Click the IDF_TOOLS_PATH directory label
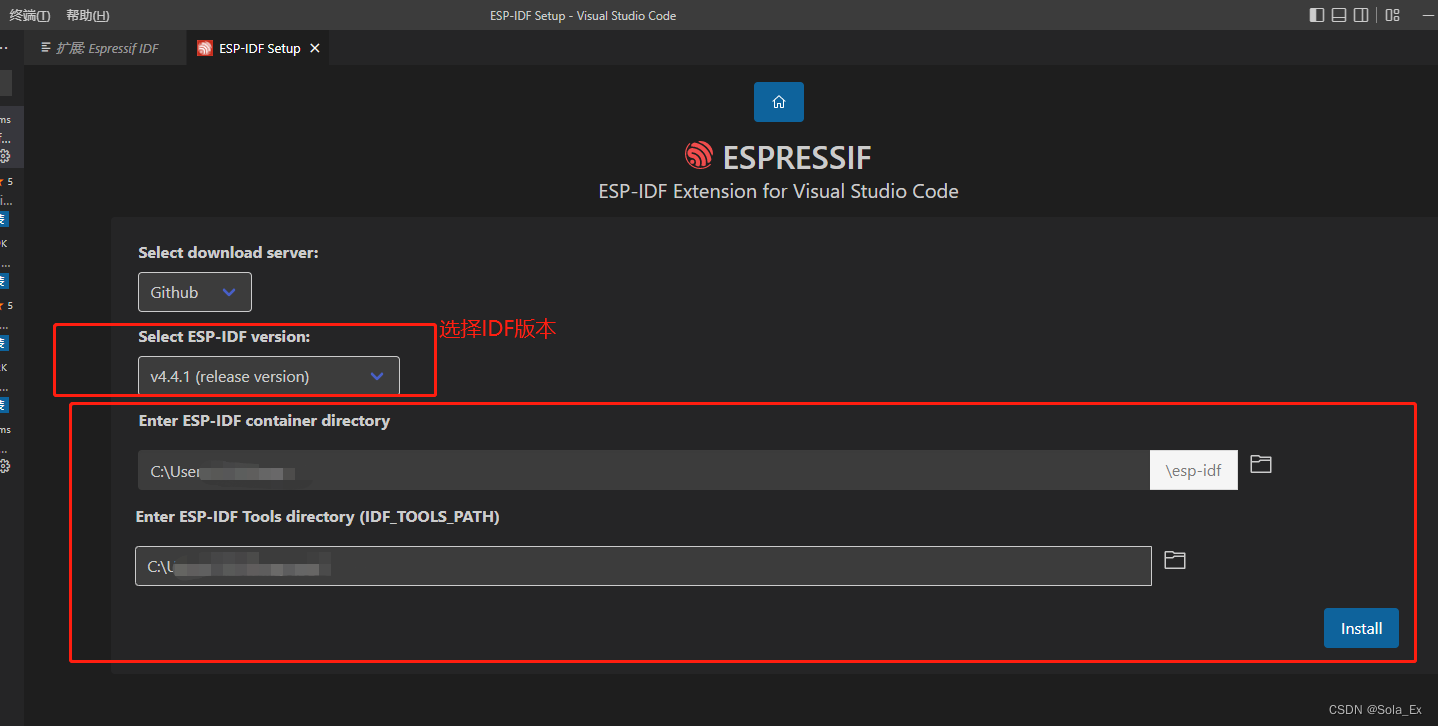 (317, 517)
